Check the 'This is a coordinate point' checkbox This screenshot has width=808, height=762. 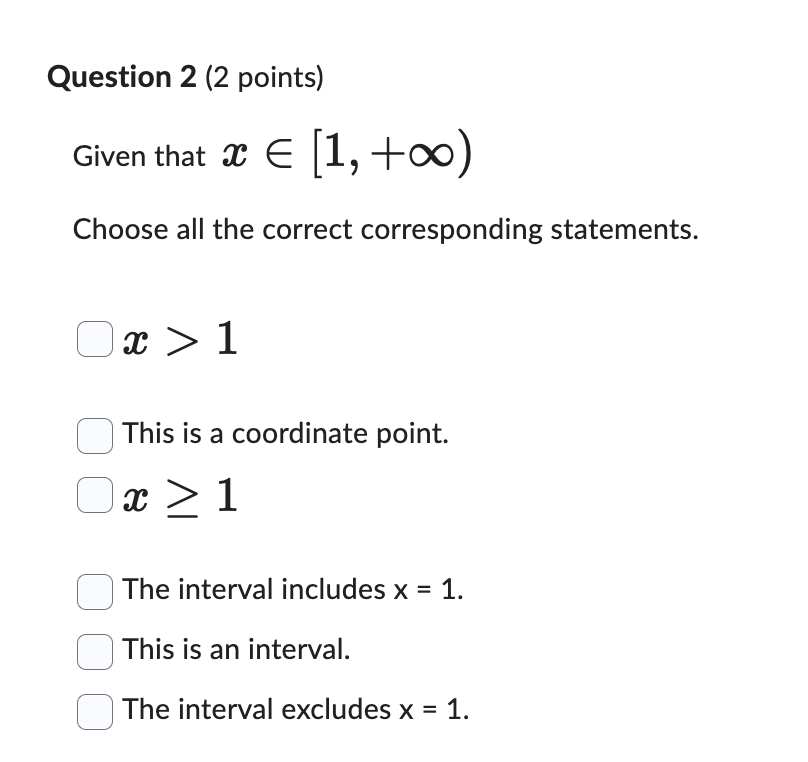click(x=94, y=435)
